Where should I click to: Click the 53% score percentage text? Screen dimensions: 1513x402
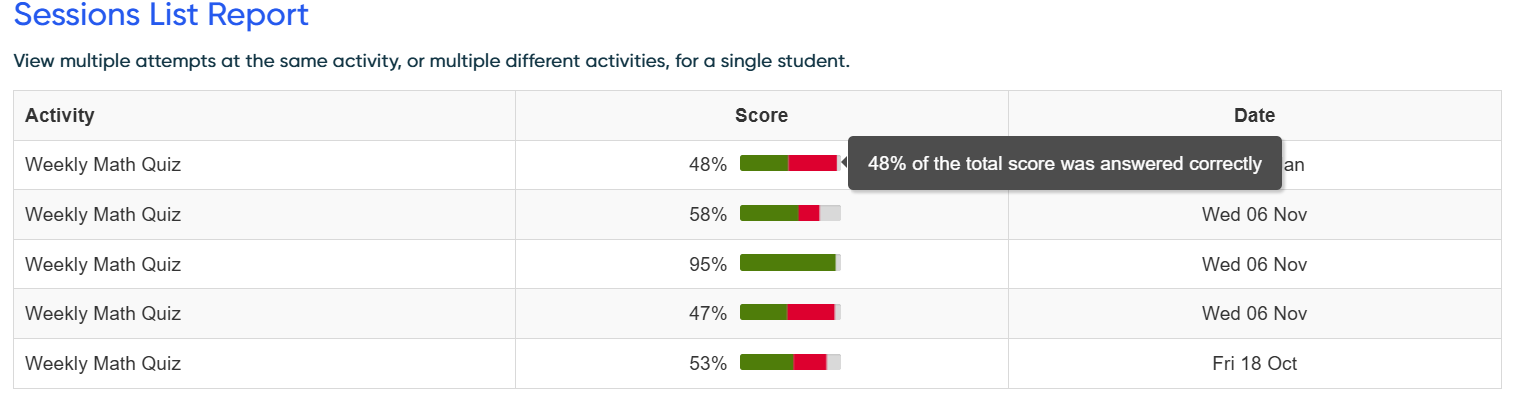(x=708, y=363)
